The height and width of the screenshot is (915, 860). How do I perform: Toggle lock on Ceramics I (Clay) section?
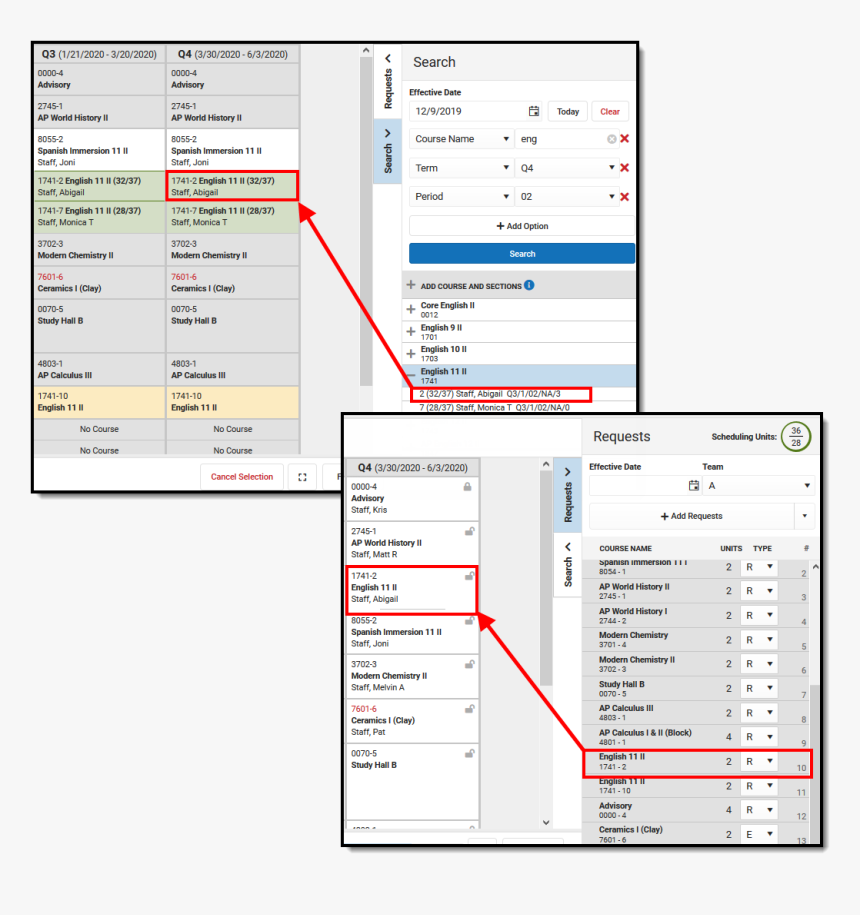tap(469, 709)
